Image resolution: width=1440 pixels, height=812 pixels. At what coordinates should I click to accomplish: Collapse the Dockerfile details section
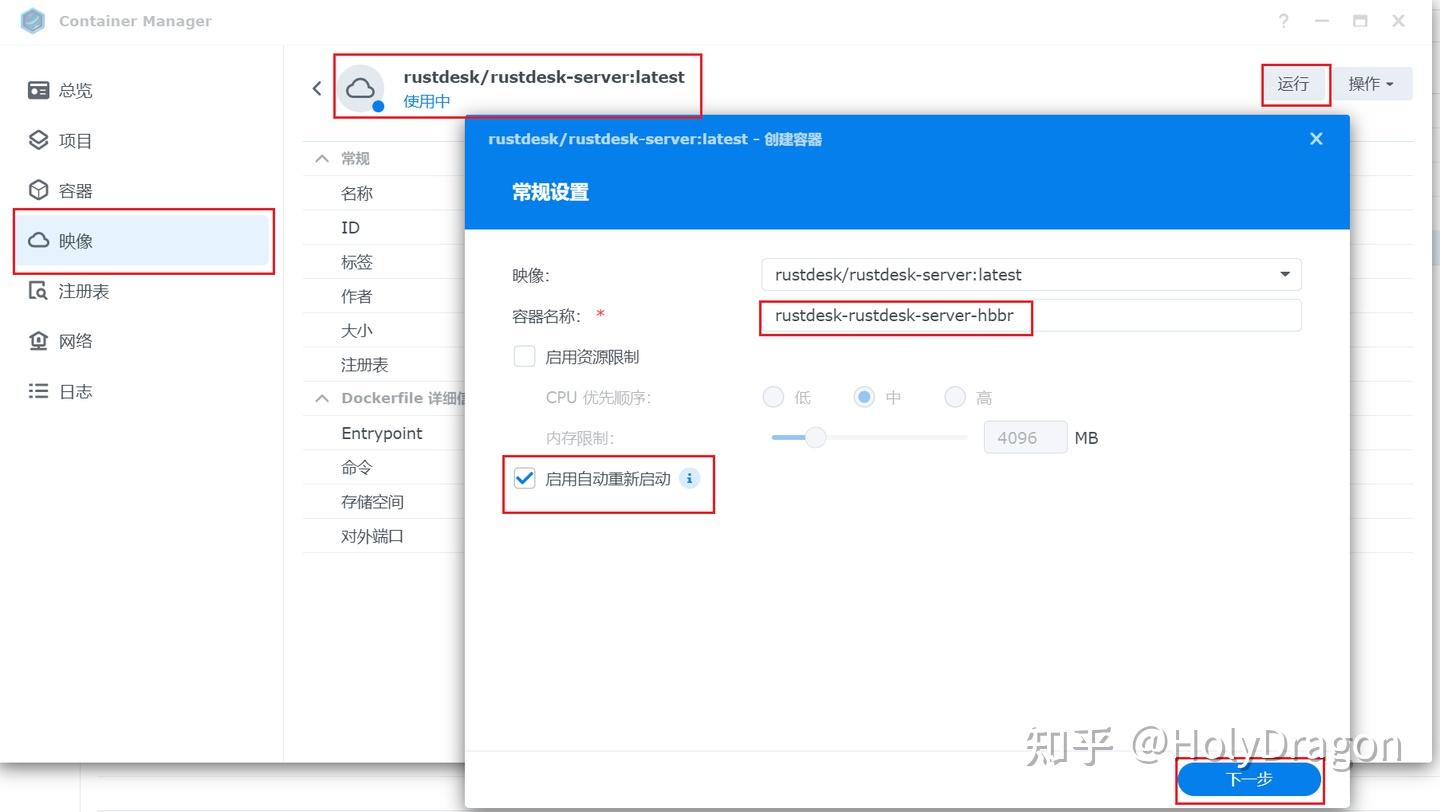tap(321, 398)
